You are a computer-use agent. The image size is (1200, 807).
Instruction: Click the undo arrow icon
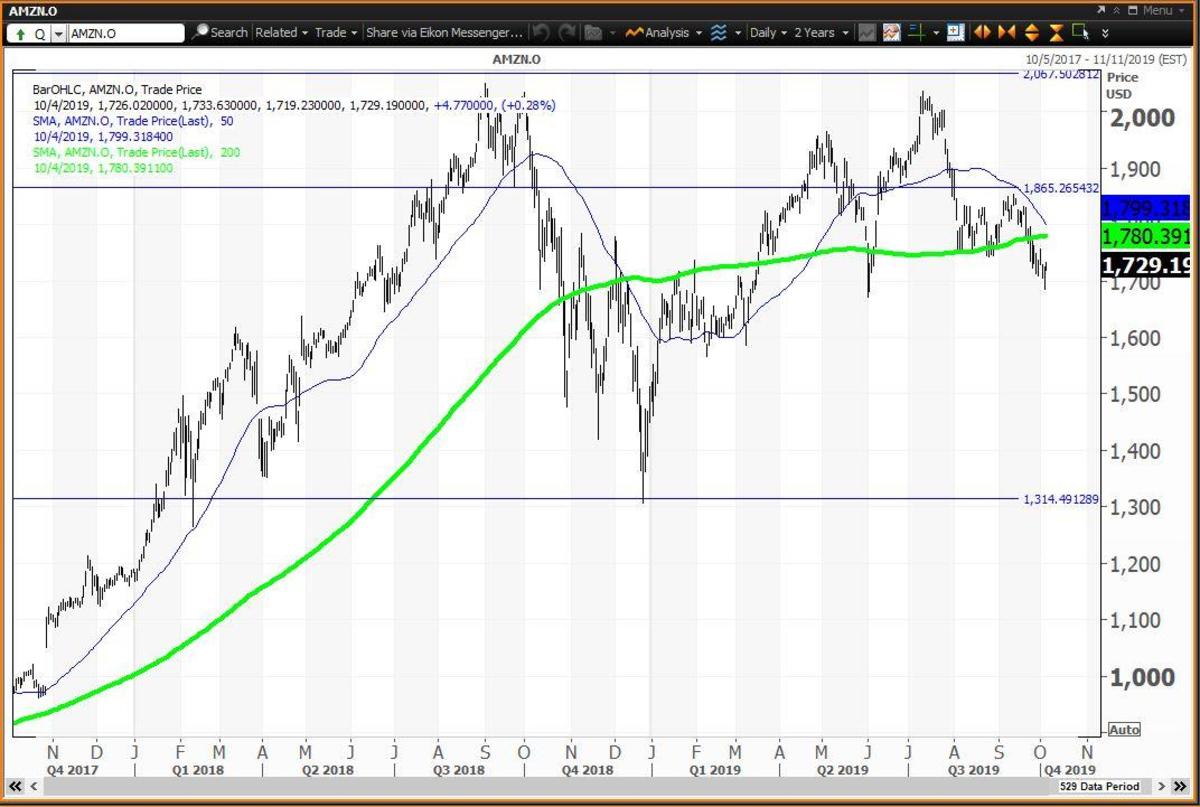541,32
